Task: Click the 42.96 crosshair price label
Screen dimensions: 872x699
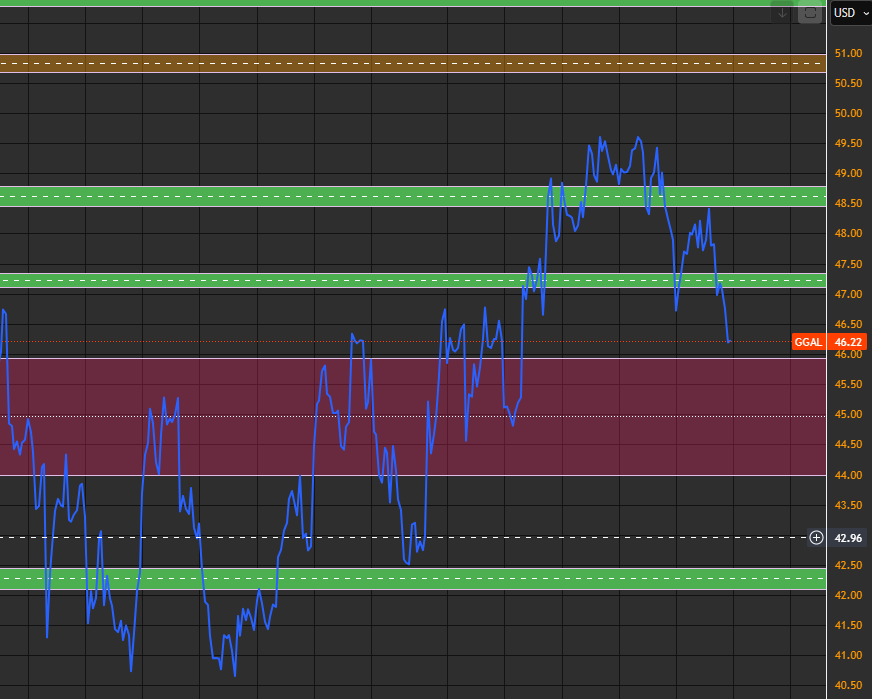Action: click(x=848, y=538)
